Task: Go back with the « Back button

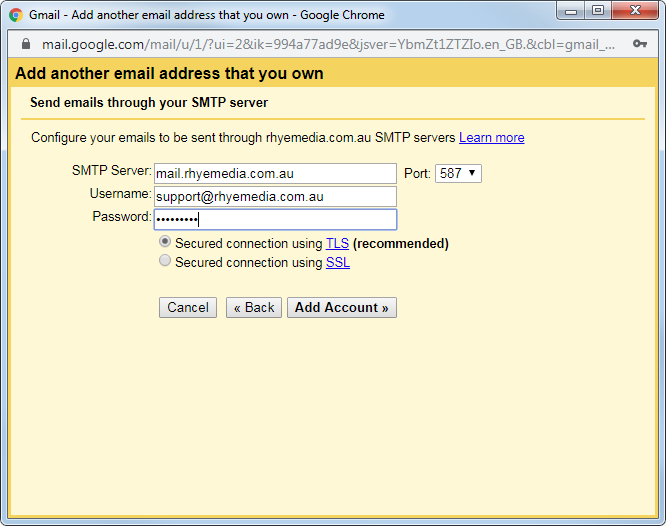Action: click(x=254, y=307)
